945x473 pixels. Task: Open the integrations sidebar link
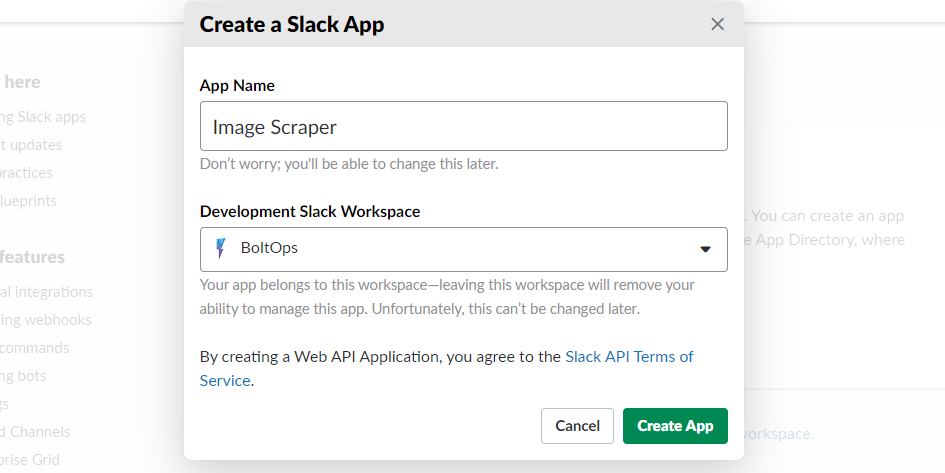pyautogui.click(x=46, y=292)
